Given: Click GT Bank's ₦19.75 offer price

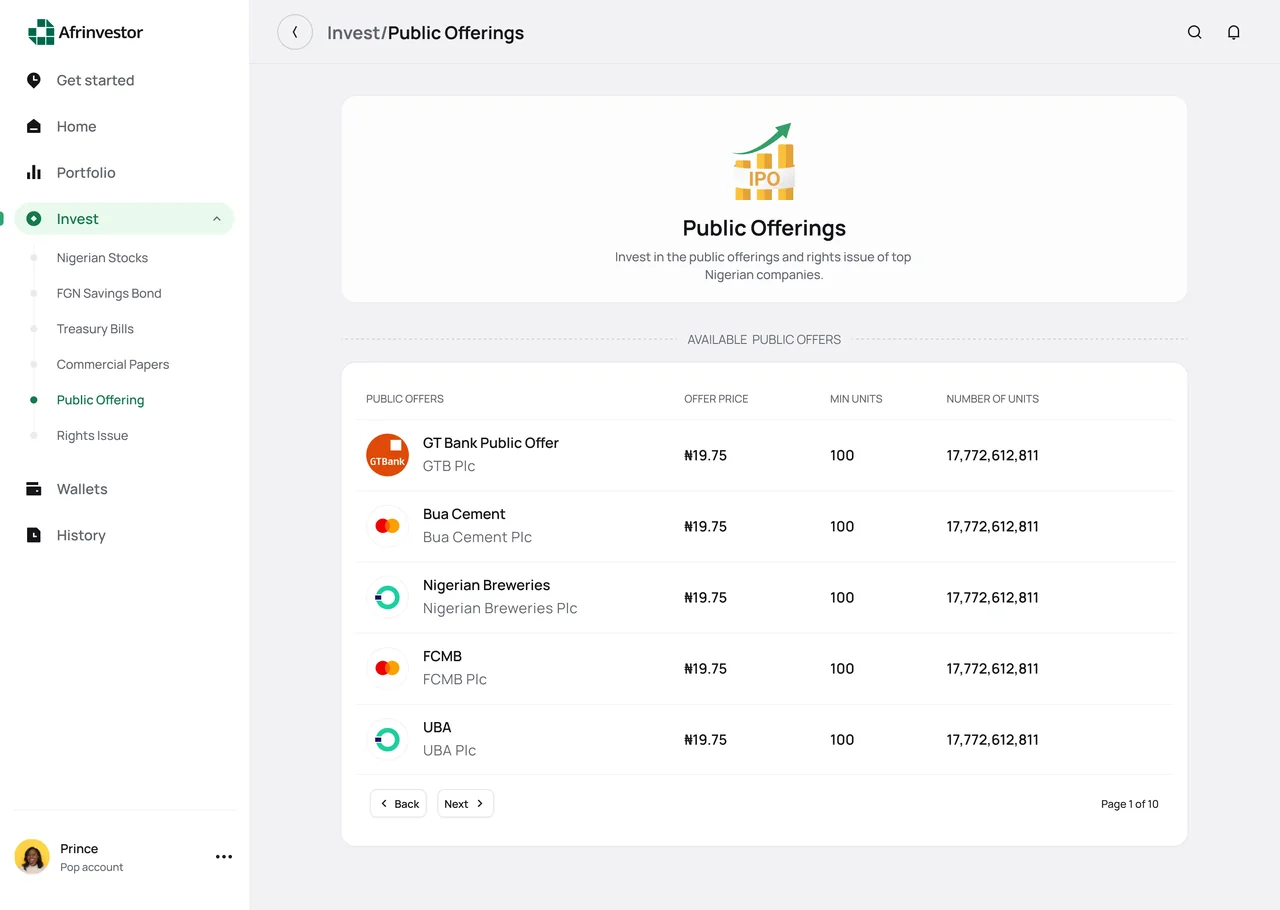Looking at the screenshot, I should (705, 455).
